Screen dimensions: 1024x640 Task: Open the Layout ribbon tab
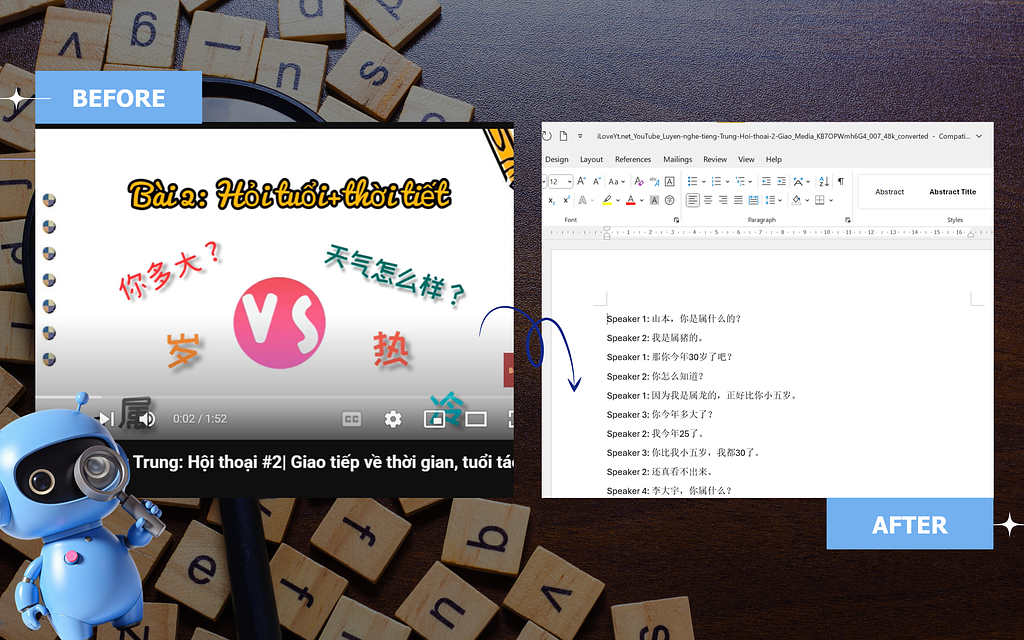(591, 159)
